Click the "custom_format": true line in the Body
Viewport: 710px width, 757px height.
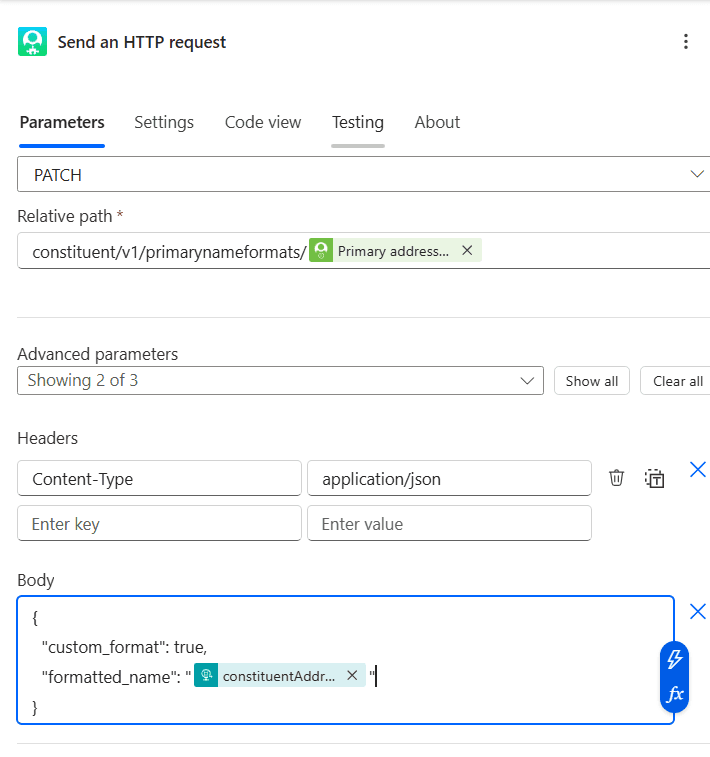124,647
